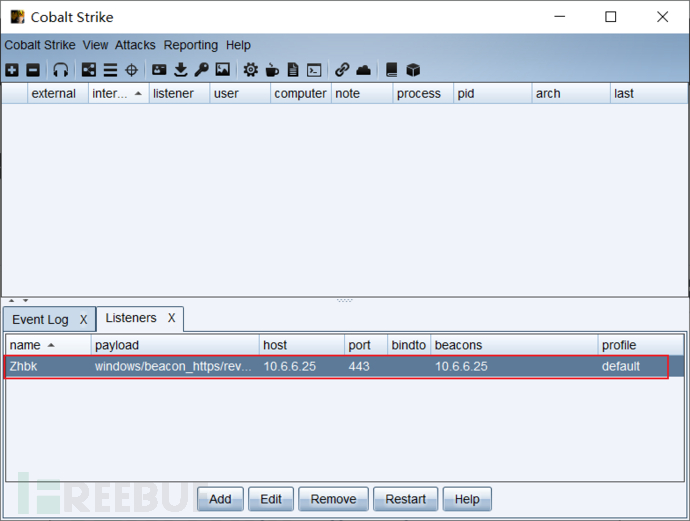Screen dimensions: 690x521
Task: Click the Restart listener button
Action: 406,499
